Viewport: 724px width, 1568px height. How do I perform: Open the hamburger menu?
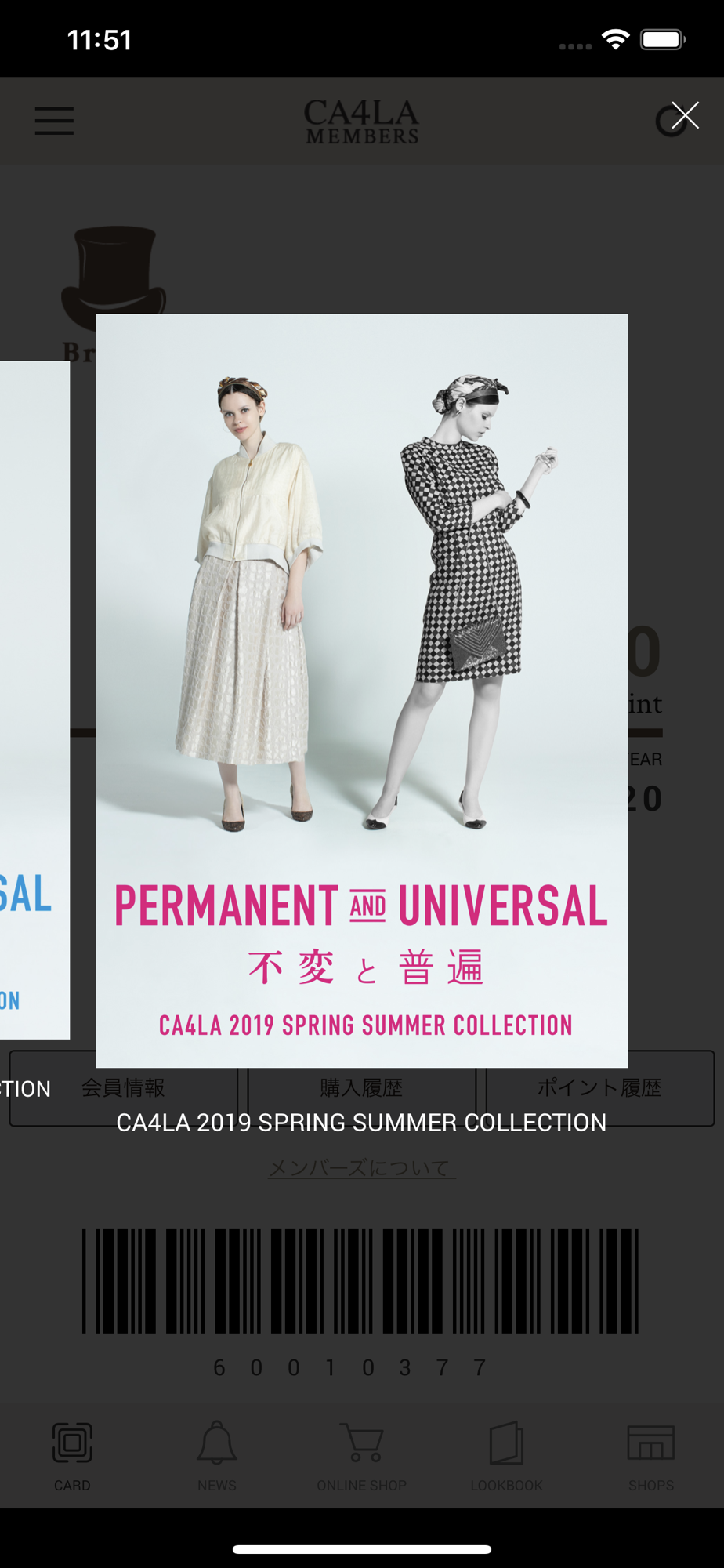pyautogui.click(x=54, y=121)
